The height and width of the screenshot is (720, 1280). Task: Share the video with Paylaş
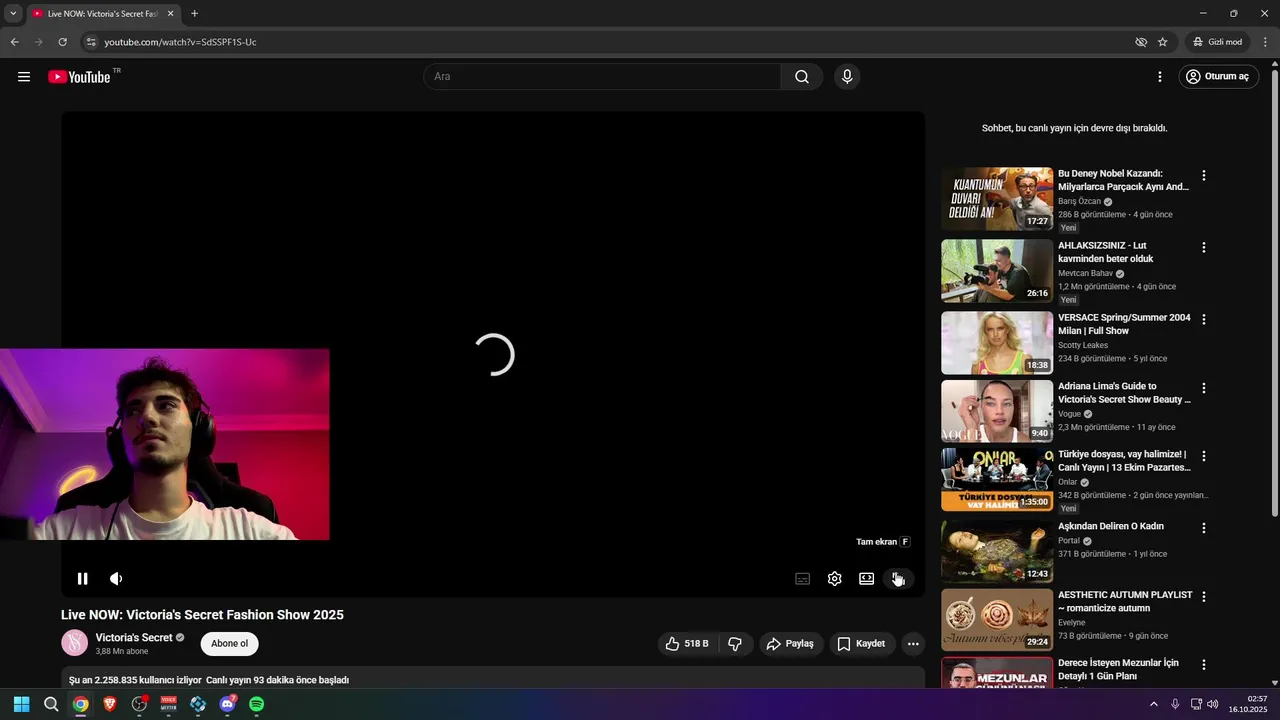click(791, 644)
